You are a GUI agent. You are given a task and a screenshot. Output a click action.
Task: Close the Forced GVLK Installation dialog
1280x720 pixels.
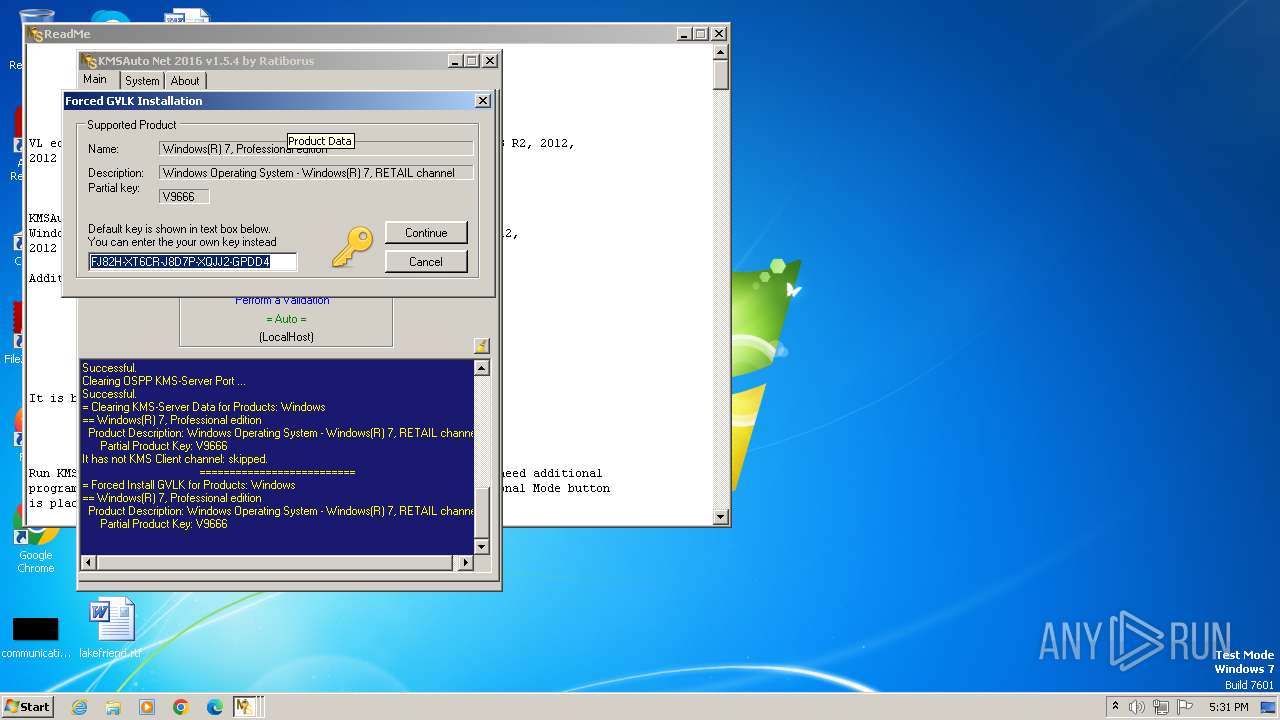click(x=482, y=101)
